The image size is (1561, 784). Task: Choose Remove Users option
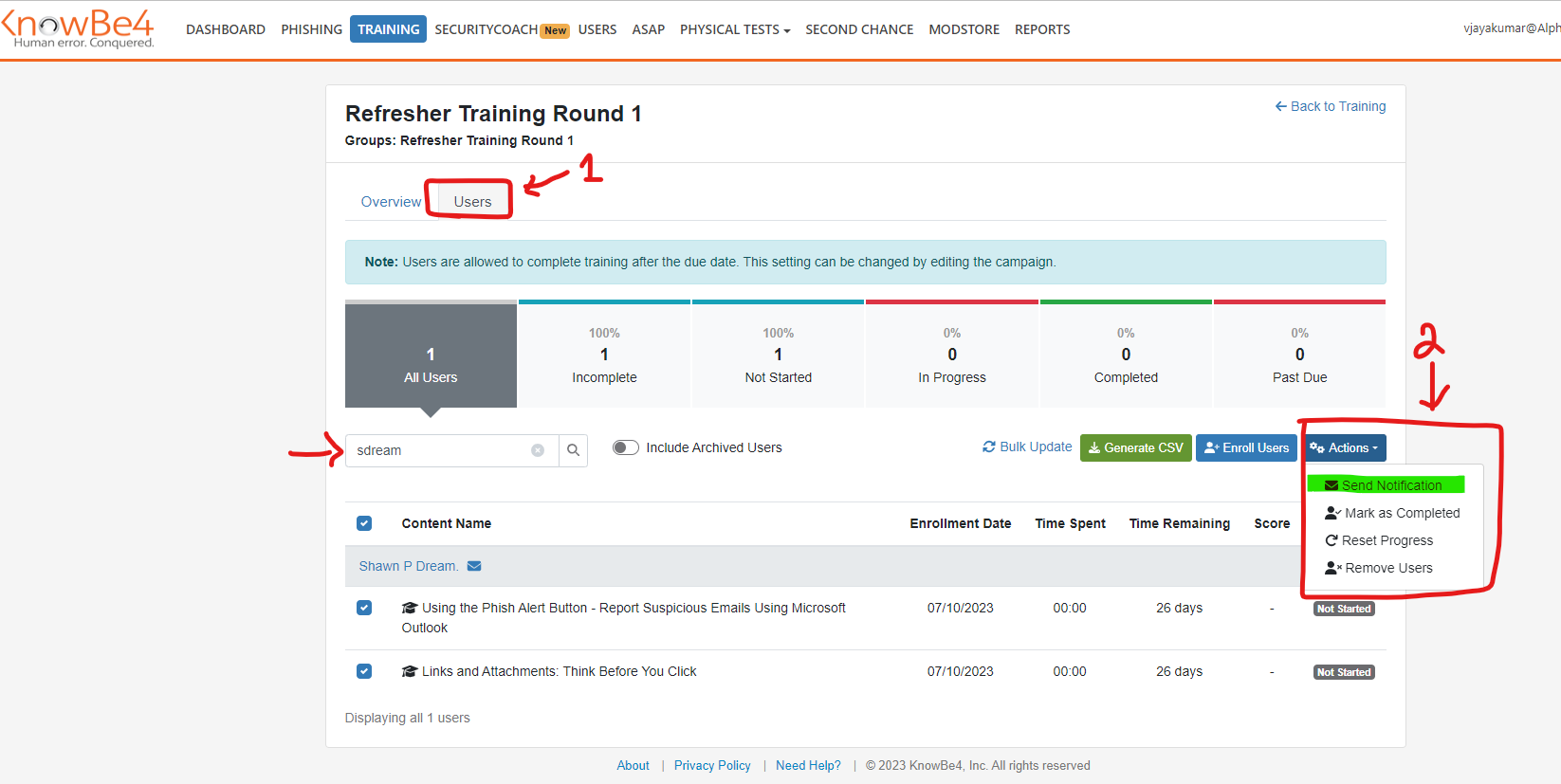coord(1379,568)
